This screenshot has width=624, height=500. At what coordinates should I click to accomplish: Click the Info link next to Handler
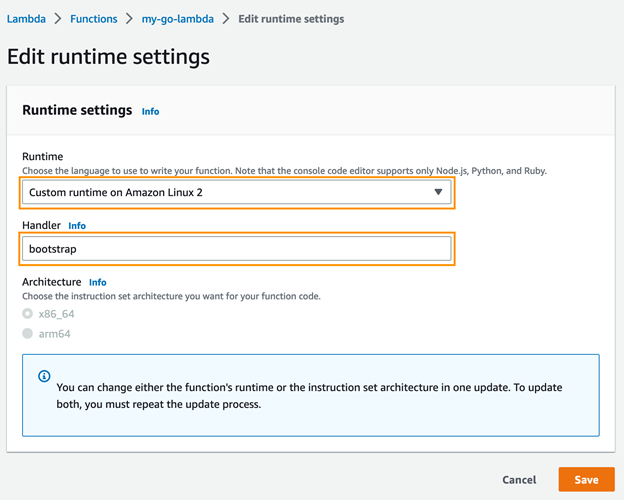[77, 226]
